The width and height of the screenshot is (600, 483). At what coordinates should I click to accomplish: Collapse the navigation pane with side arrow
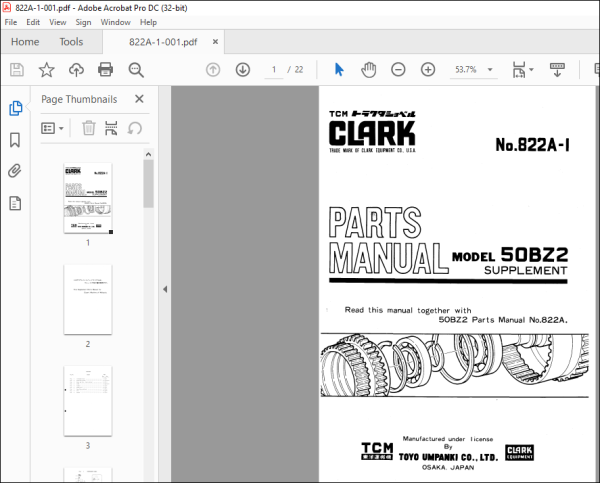click(165, 289)
